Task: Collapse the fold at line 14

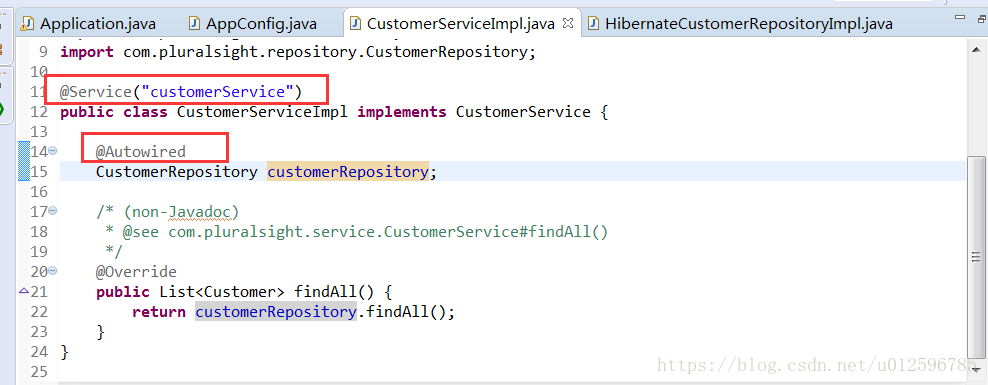Action: click(x=53, y=151)
